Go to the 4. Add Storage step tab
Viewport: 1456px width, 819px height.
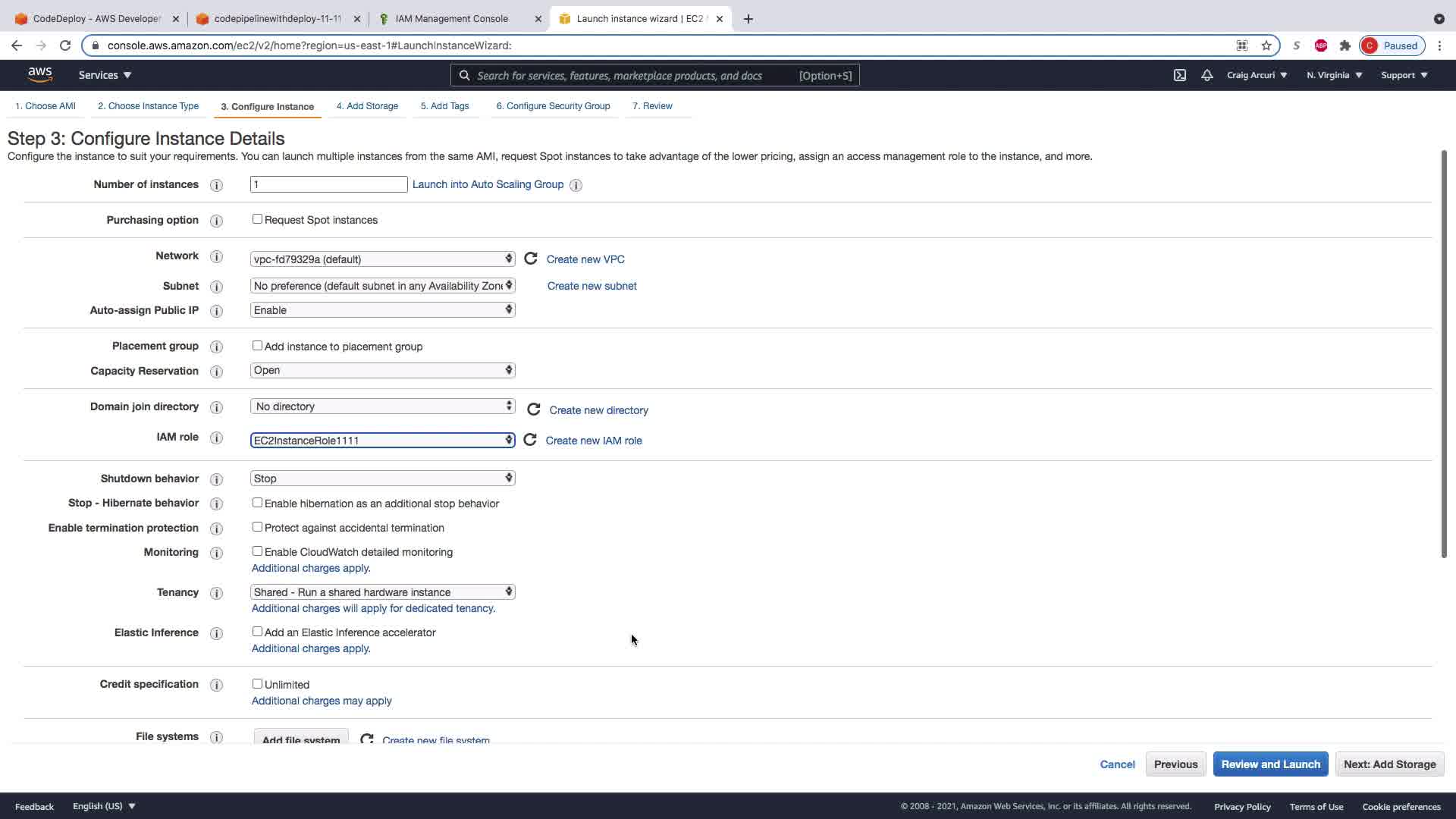367,106
